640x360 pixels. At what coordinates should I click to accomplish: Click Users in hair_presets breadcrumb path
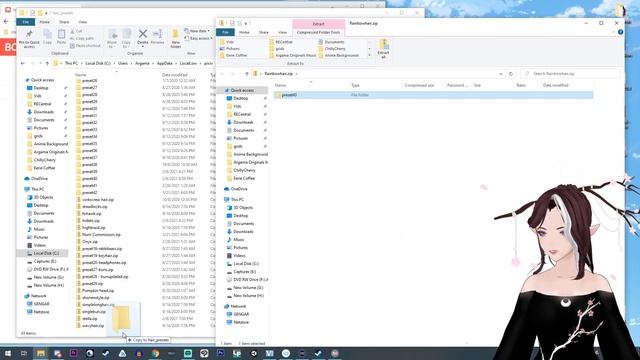pyautogui.click(x=123, y=64)
